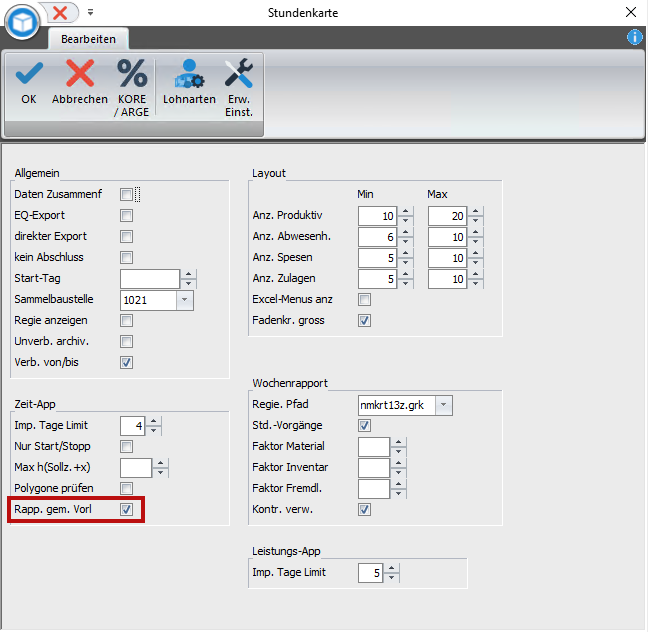Open quick access toolbar customize arrow
This screenshot has width=648, height=632.
[91, 12]
